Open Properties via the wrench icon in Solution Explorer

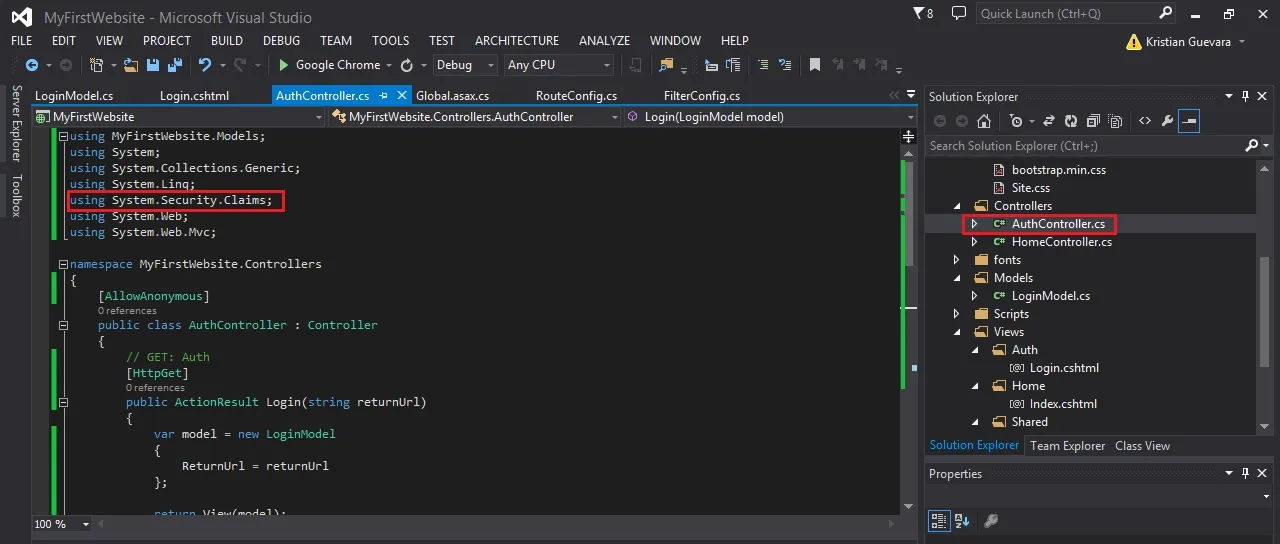pyautogui.click(x=1166, y=121)
